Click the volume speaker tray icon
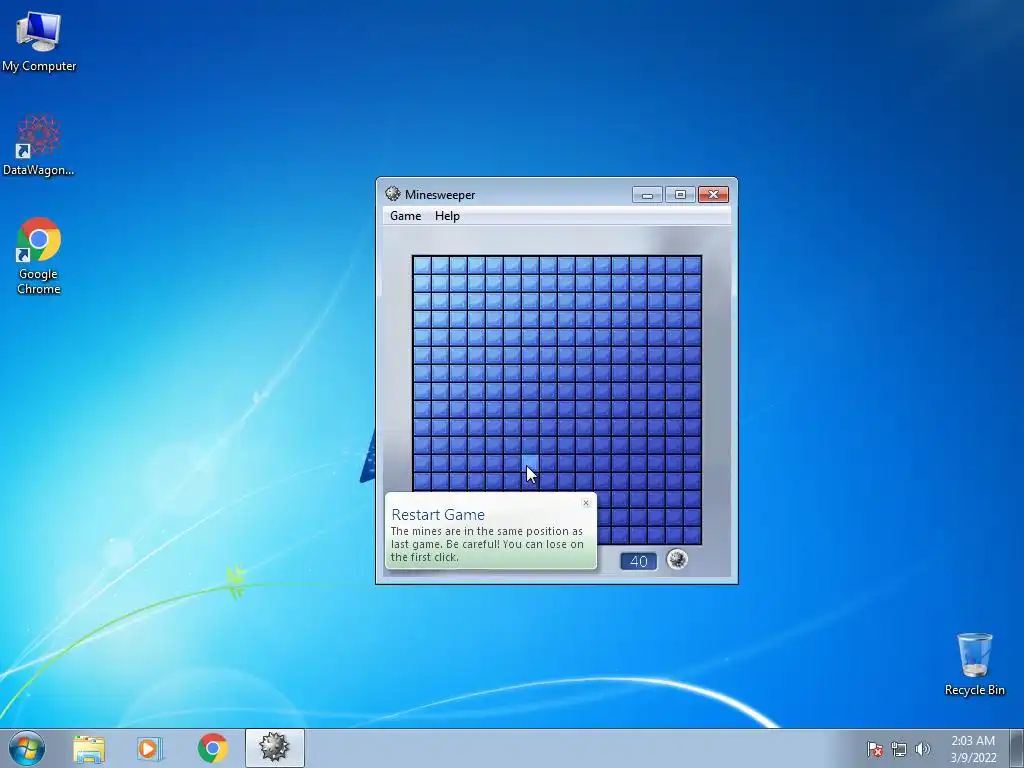 (922, 749)
